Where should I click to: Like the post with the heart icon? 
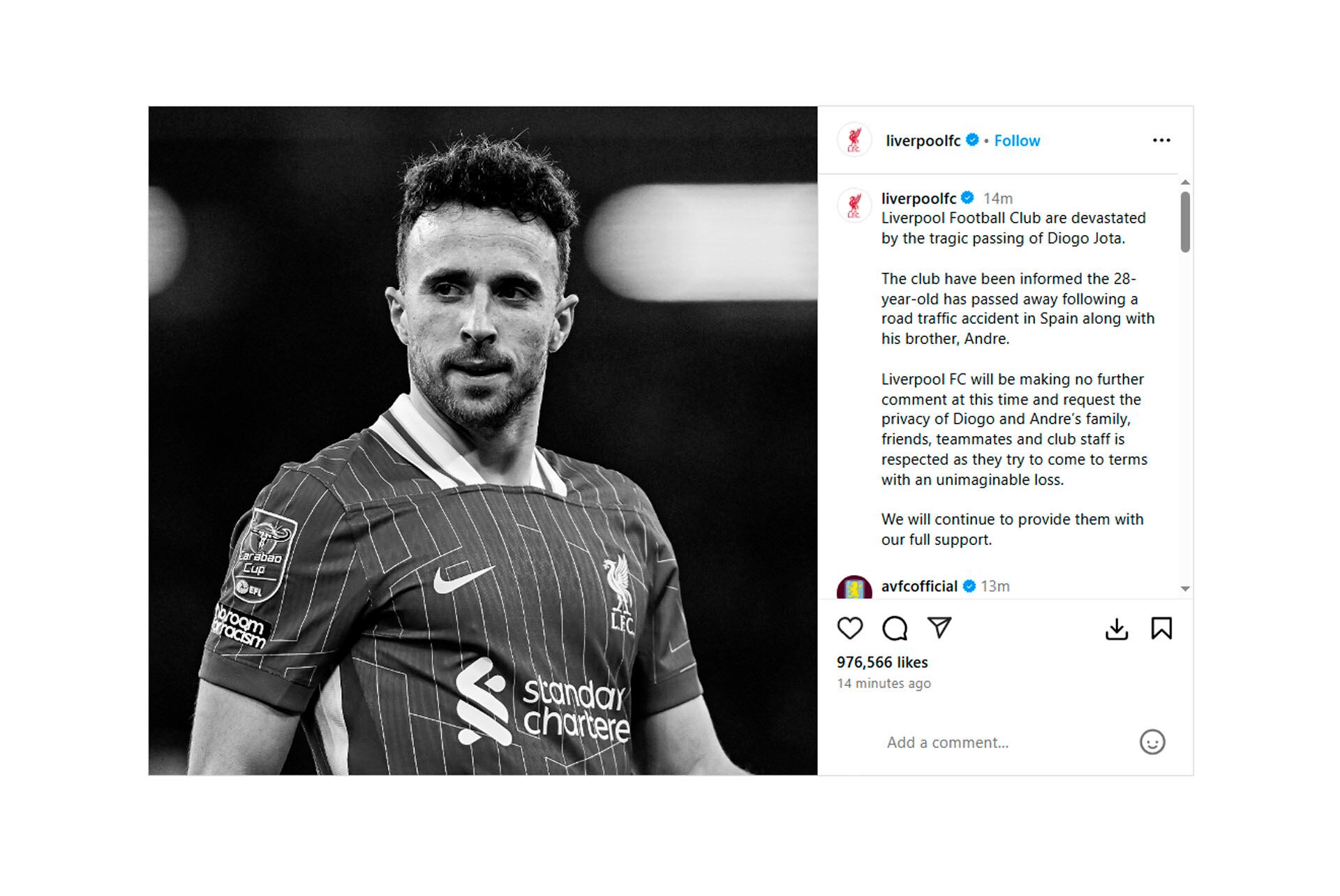(x=849, y=628)
